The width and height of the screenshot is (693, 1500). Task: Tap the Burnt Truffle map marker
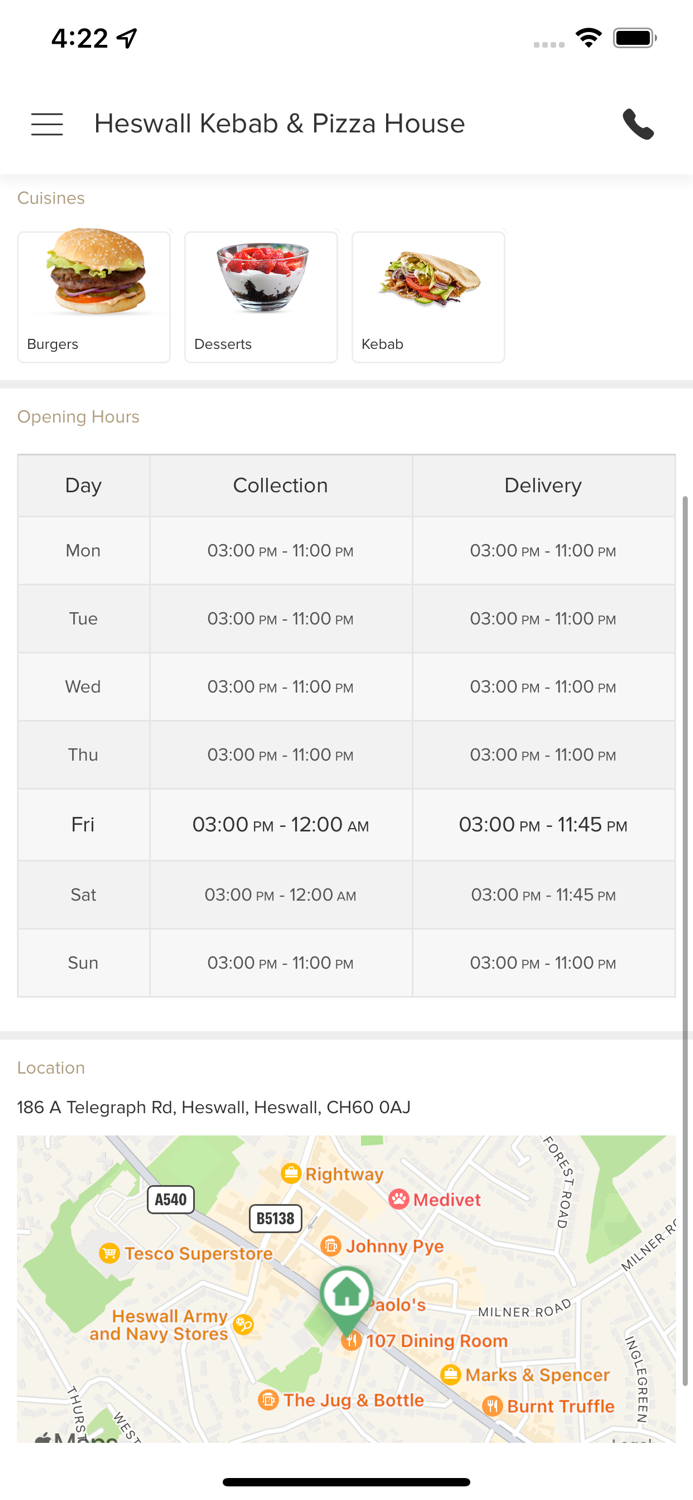coord(492,1406)
